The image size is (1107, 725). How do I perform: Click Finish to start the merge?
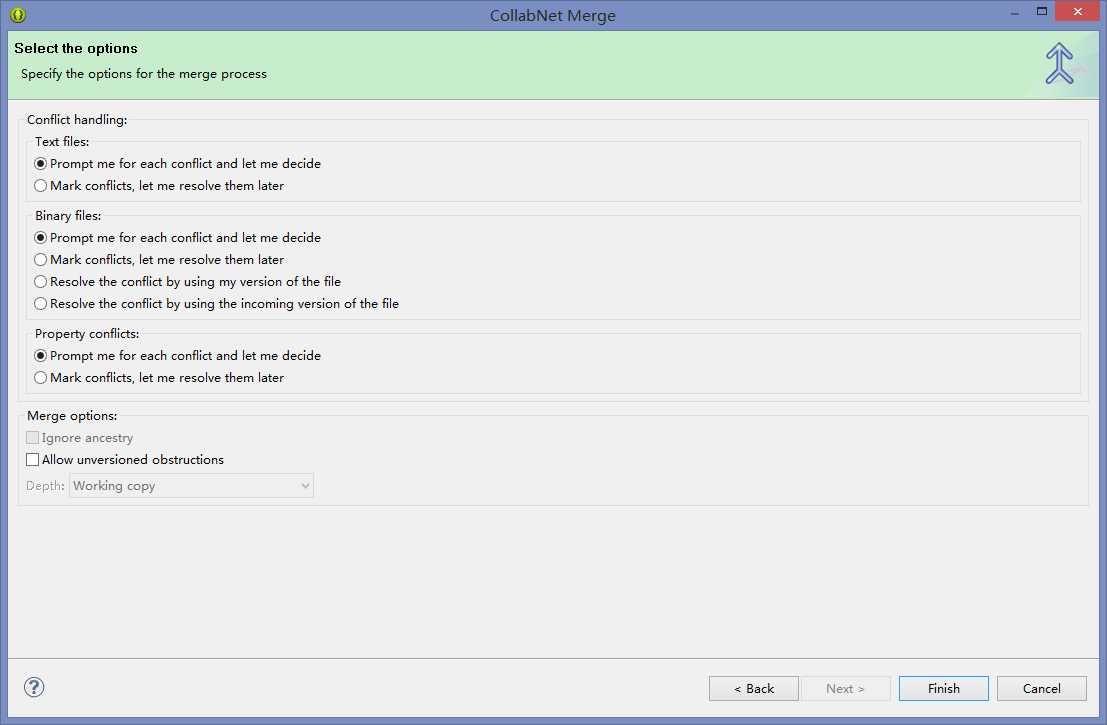click(x=943, y=688)
